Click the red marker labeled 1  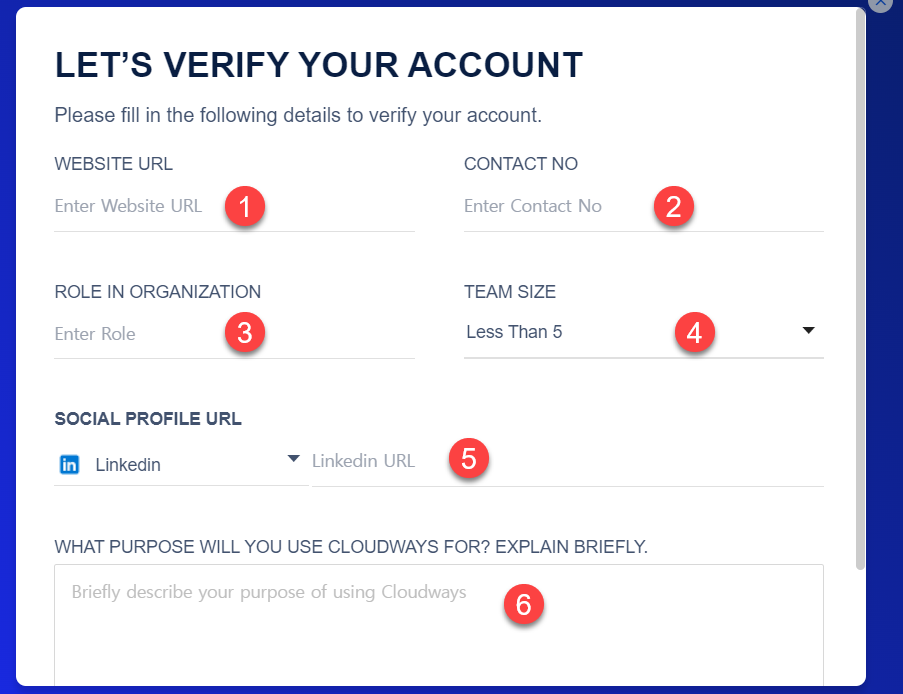point(245,205)
